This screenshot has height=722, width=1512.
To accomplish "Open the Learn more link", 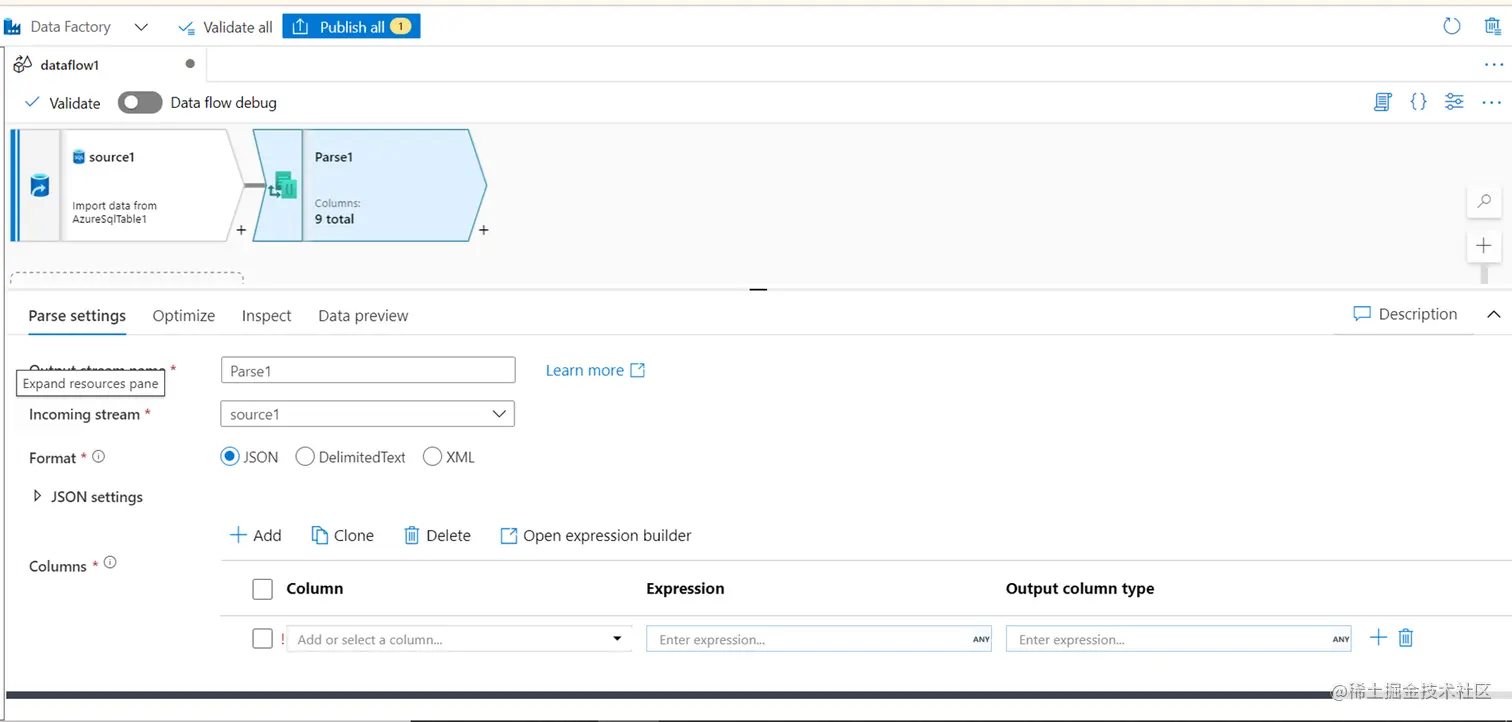I will [x=596, y=371].
